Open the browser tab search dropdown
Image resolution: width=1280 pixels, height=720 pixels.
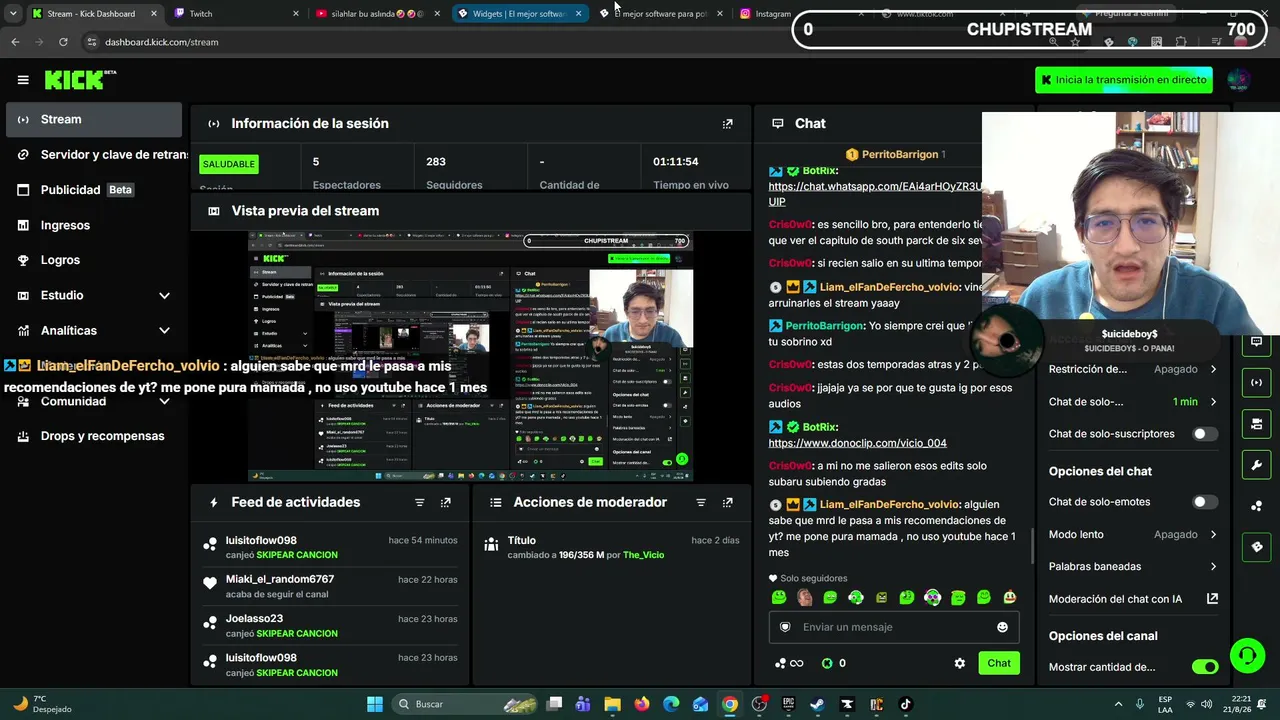13,14
